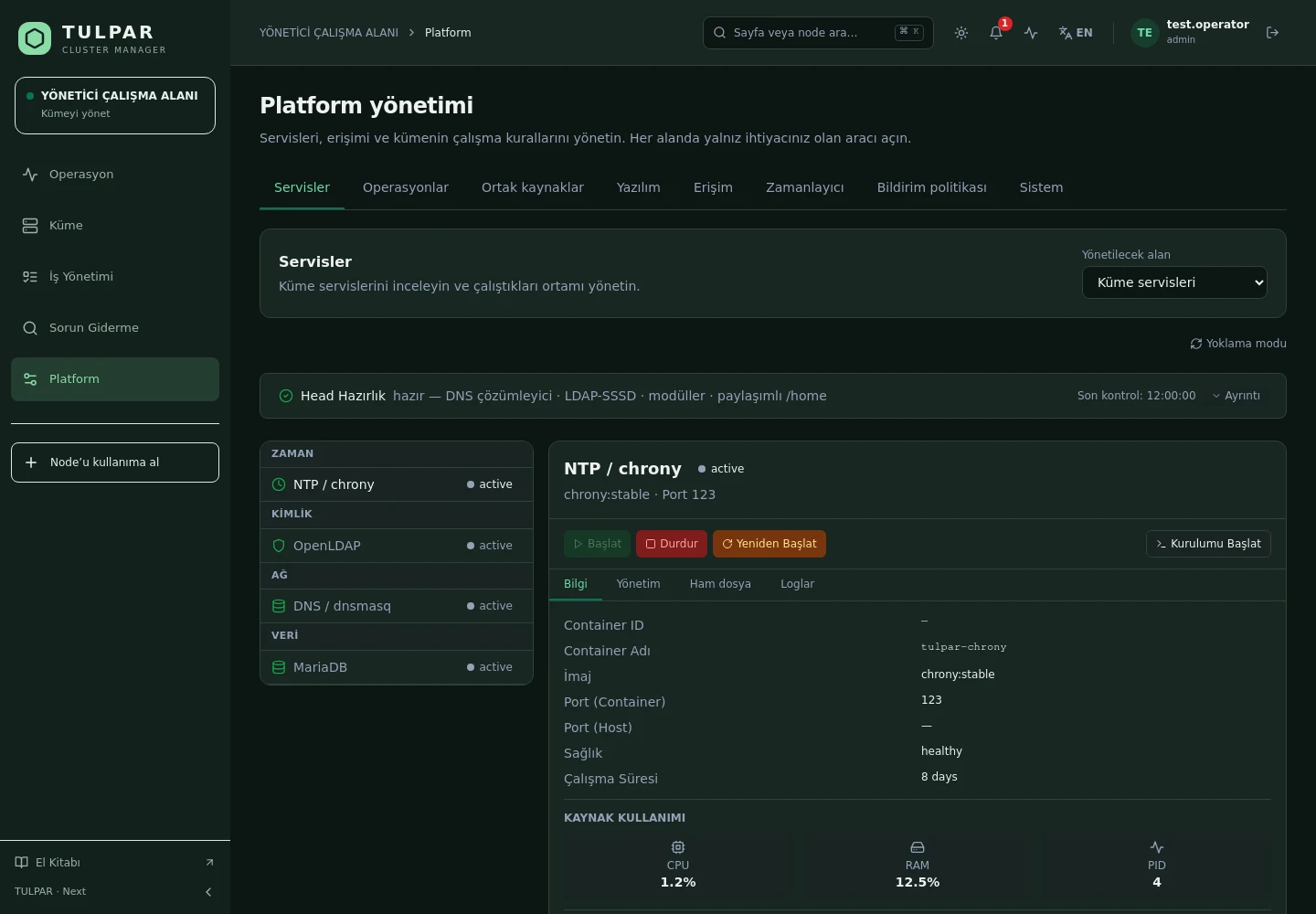
Task: Click the logout icon beside test.operator
Action: 1272,33
